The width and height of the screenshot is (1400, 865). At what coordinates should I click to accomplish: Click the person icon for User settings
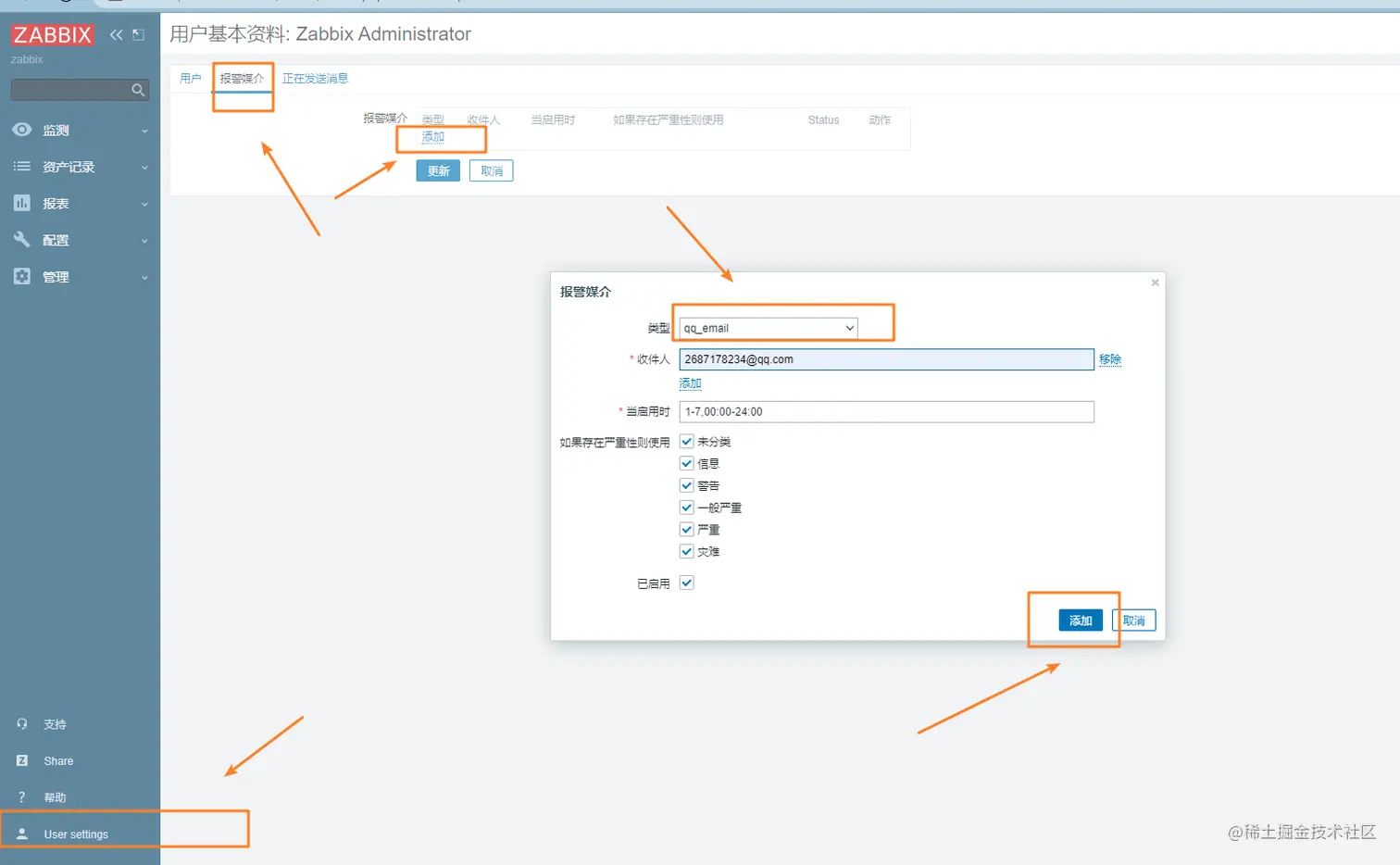[22, 834]
